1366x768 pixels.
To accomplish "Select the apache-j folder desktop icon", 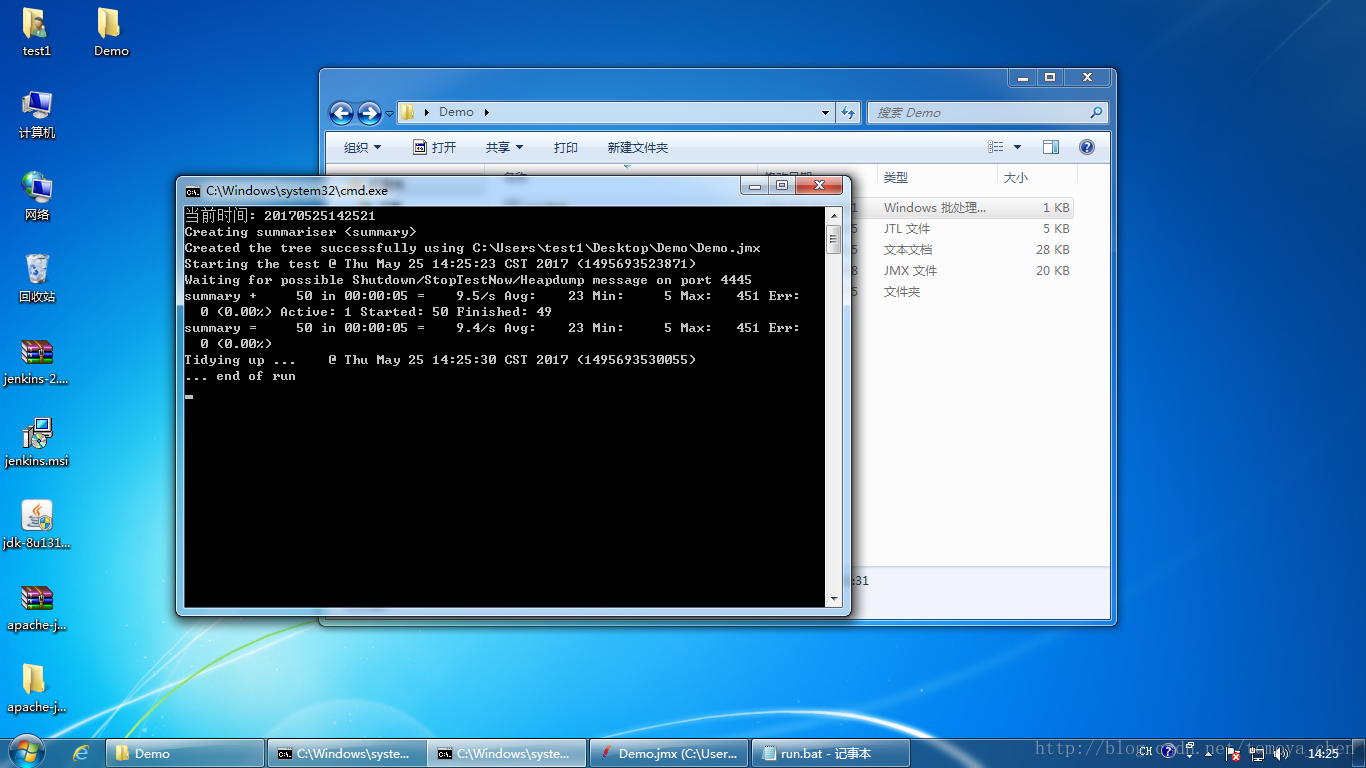I will tap(36, 689).
